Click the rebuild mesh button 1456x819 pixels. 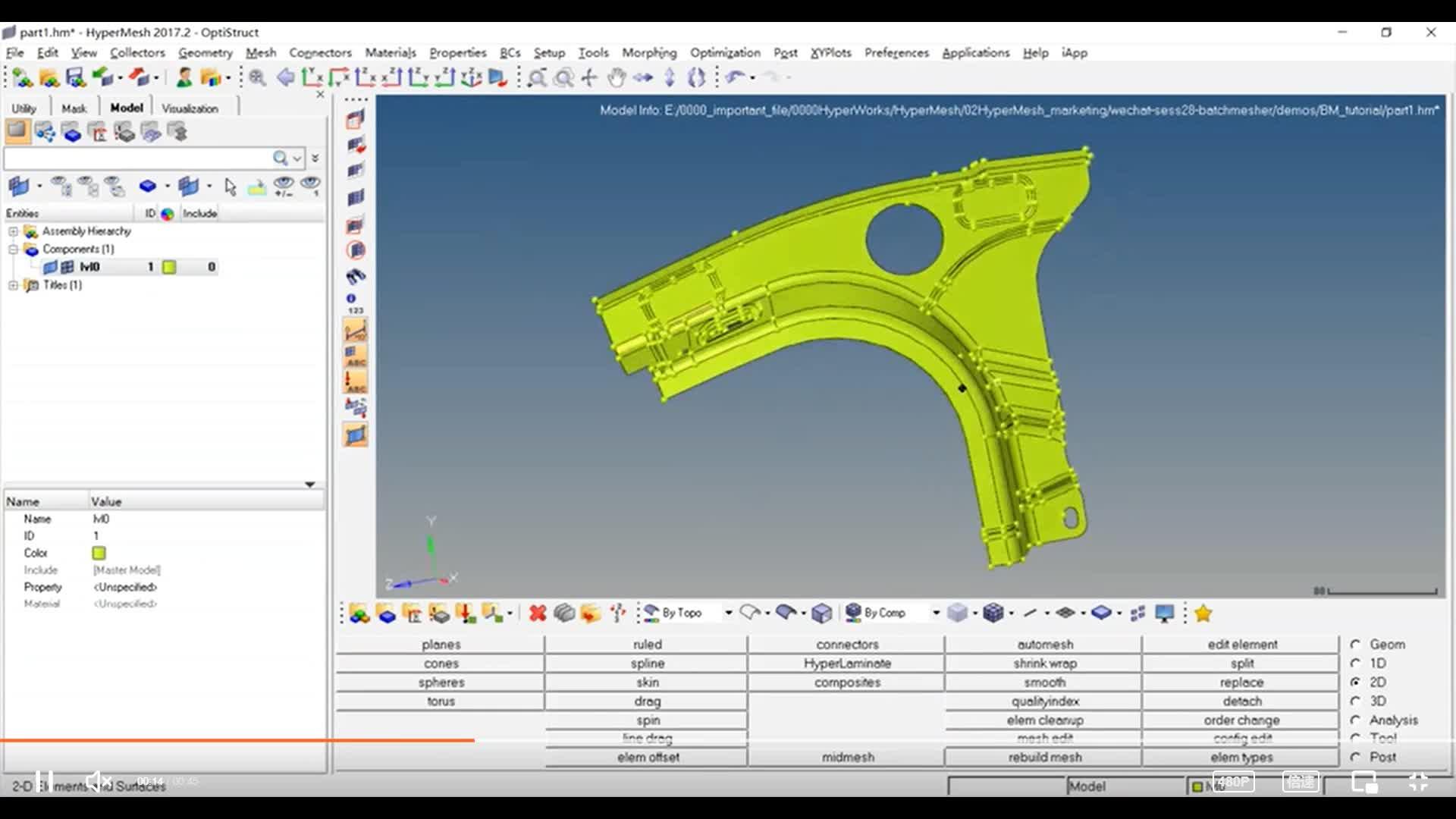click(1044, 757)
